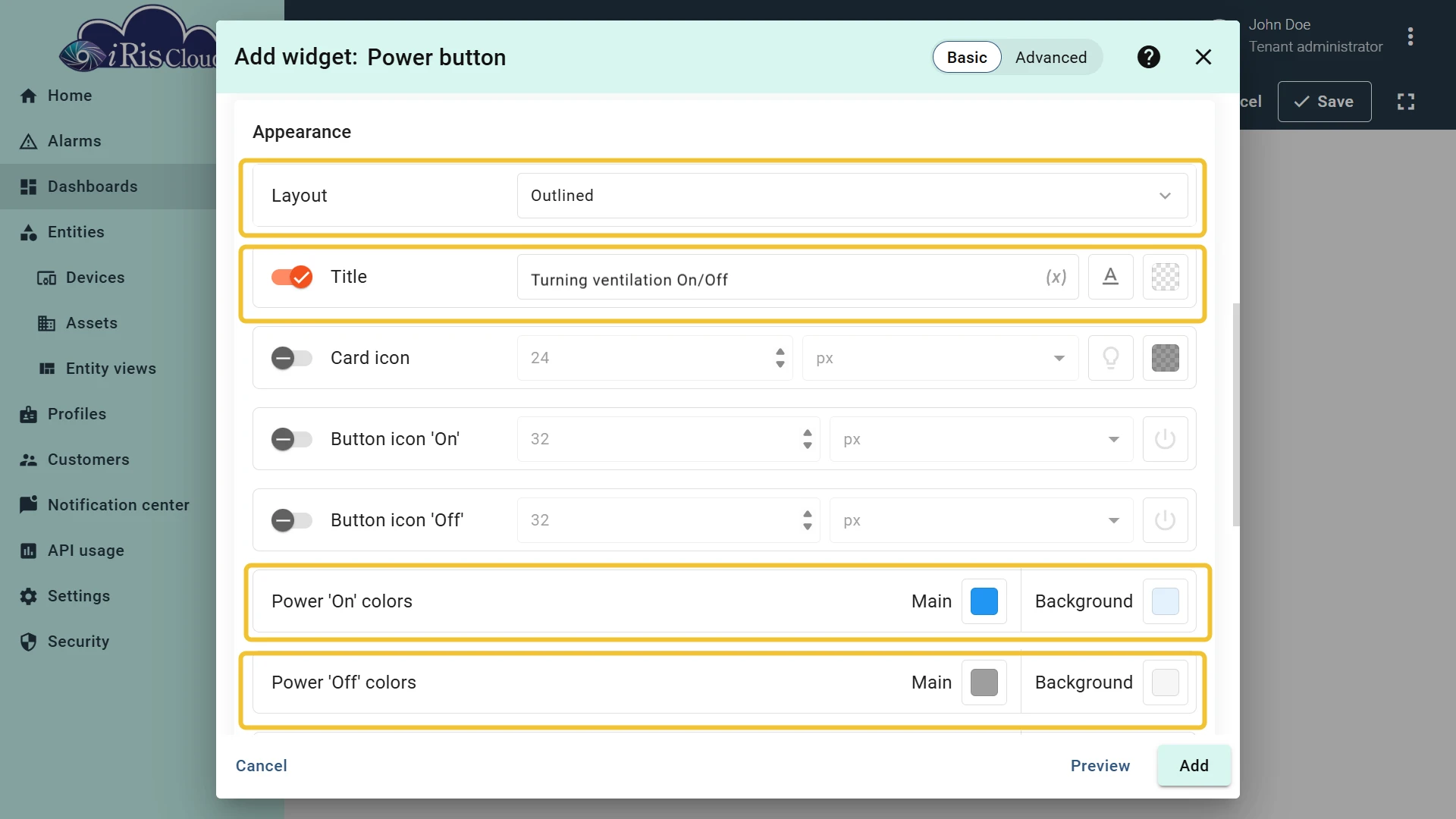Click the Dashboards grid icon
The height and width of the screenshot is (819, 1456).
(x=28, y=187)
